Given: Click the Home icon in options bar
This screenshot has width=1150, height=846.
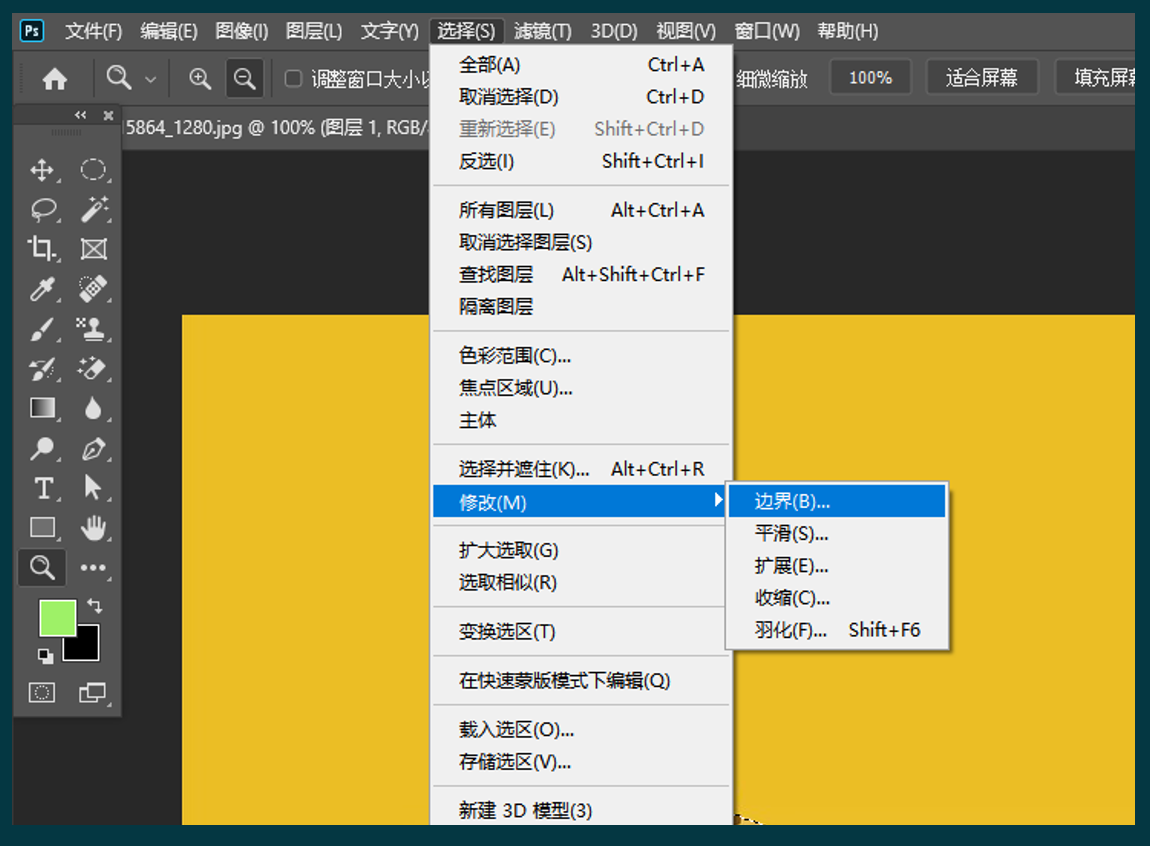Looking at the screenshot, I should point(54,79).
